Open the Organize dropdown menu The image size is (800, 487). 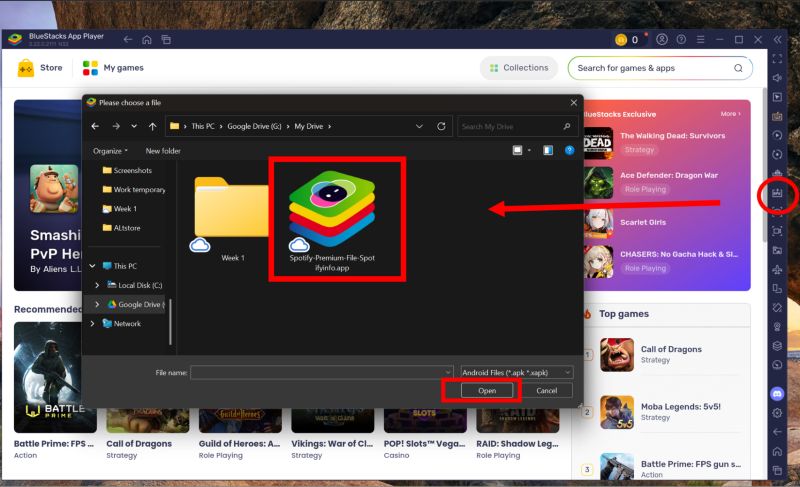point(110,151)
